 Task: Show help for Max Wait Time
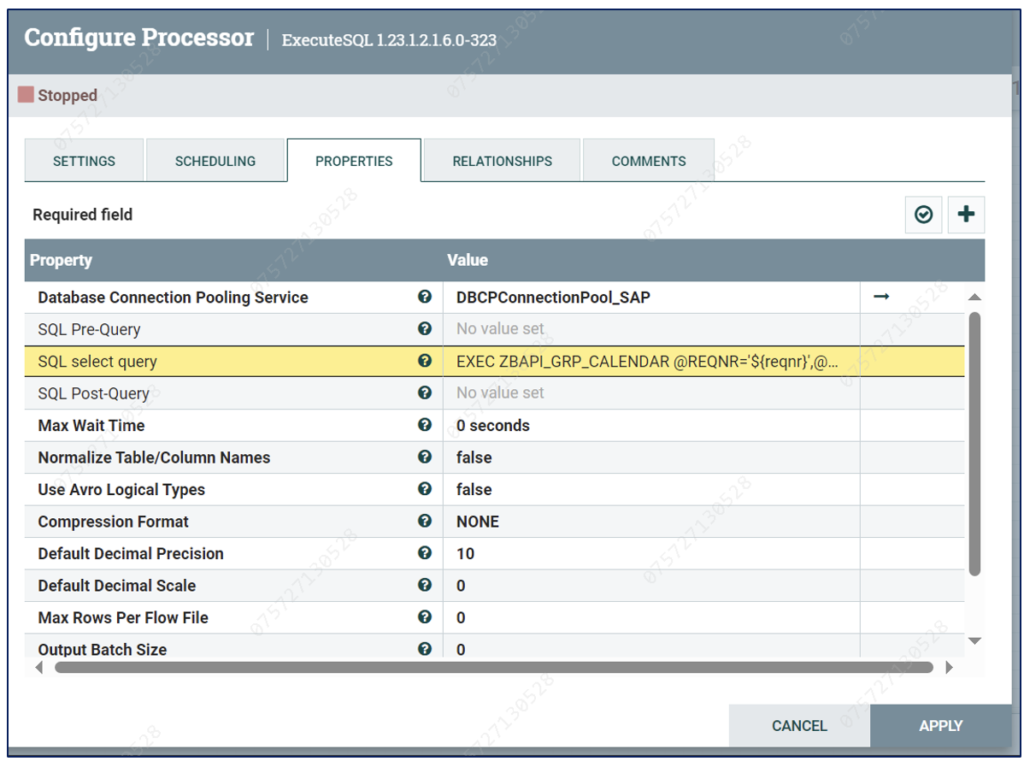424,425
